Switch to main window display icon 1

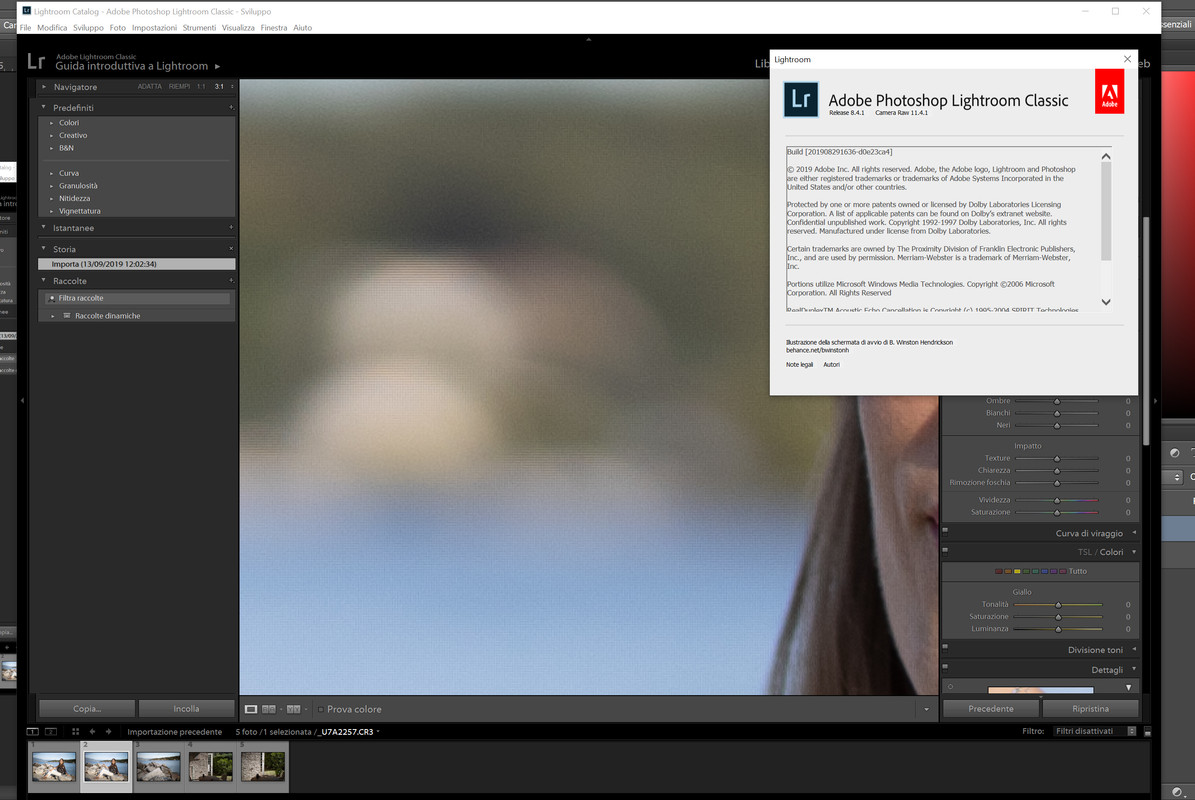coord(33,731)
